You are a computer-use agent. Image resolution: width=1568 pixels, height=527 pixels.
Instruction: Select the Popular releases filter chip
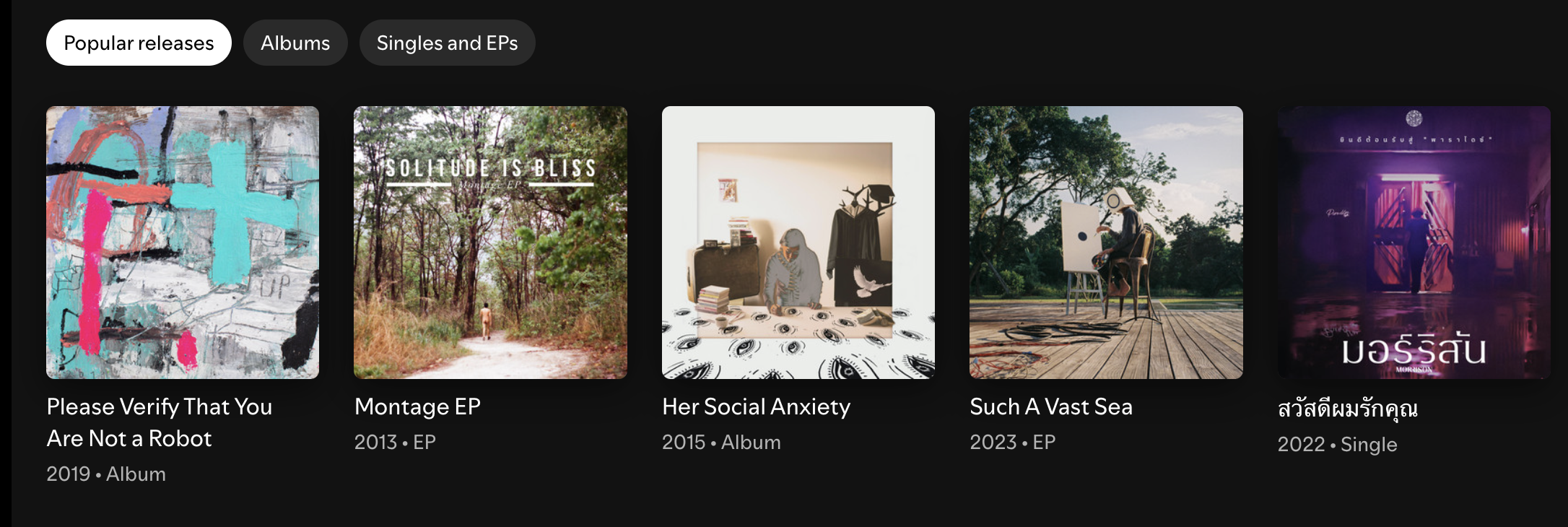pos(139,43)
